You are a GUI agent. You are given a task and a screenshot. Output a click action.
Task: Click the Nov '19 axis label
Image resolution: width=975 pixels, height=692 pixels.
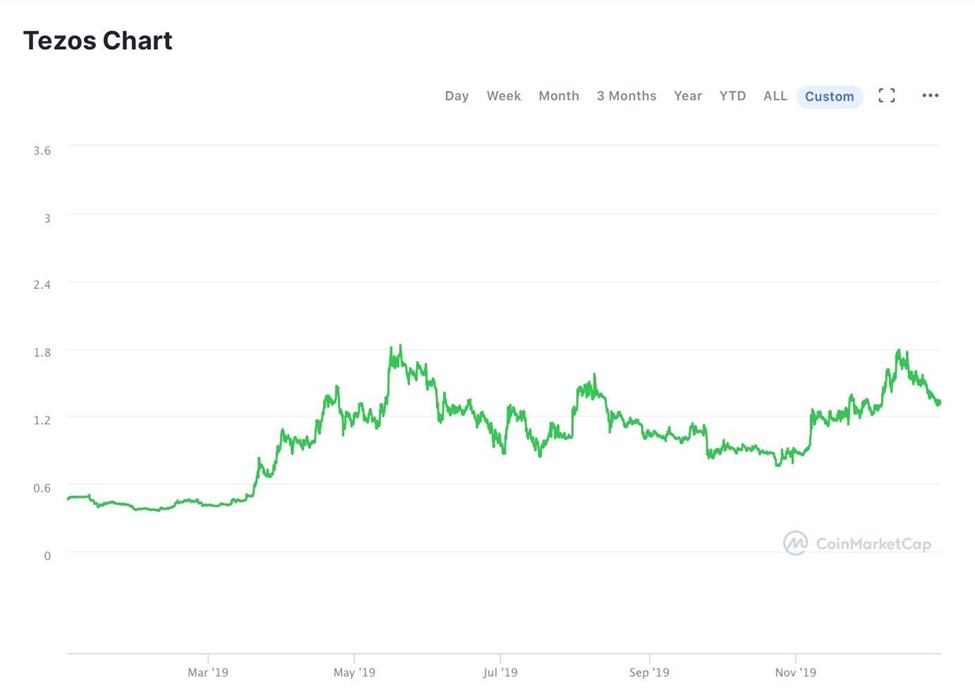point(795,672)
